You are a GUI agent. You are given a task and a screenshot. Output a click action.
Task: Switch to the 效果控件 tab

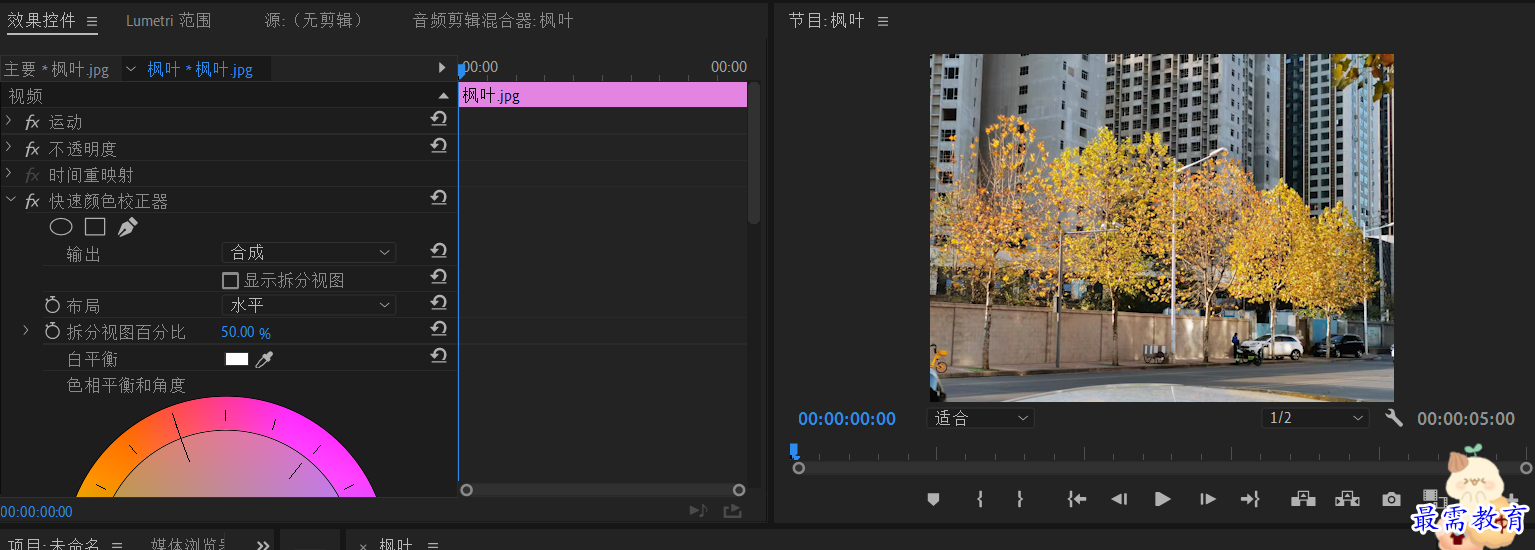coord(41,20)
